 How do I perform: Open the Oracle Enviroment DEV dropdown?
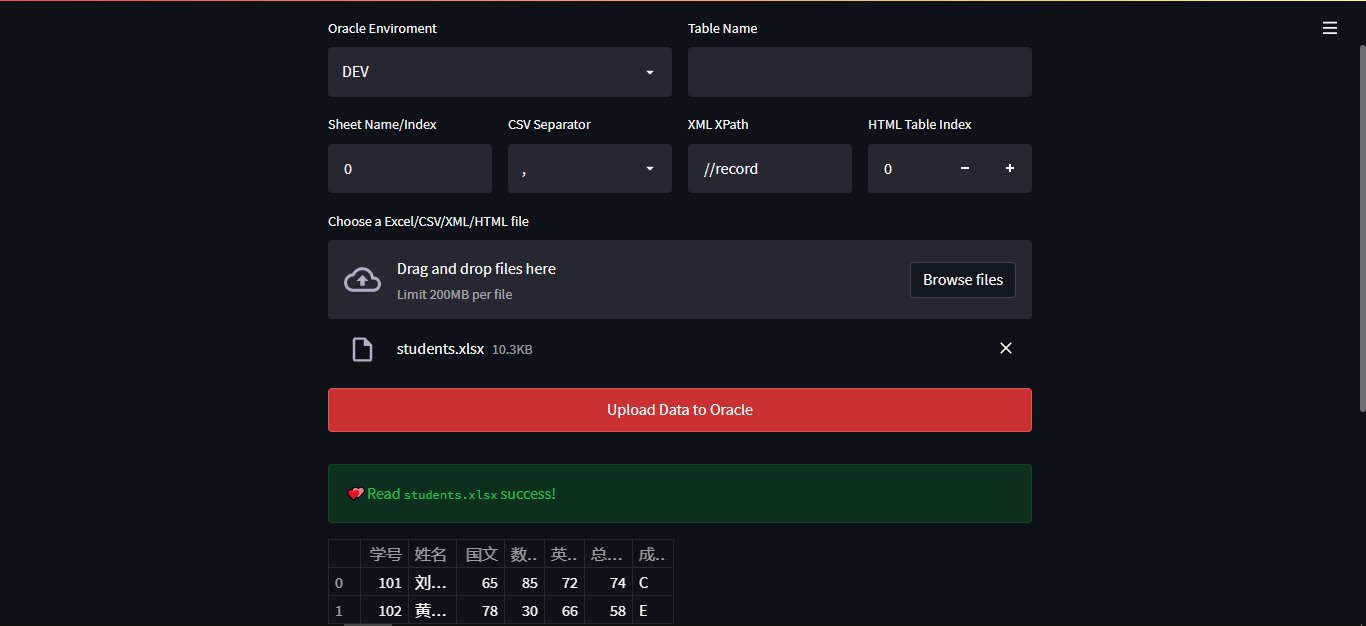(x=500, y=72)
